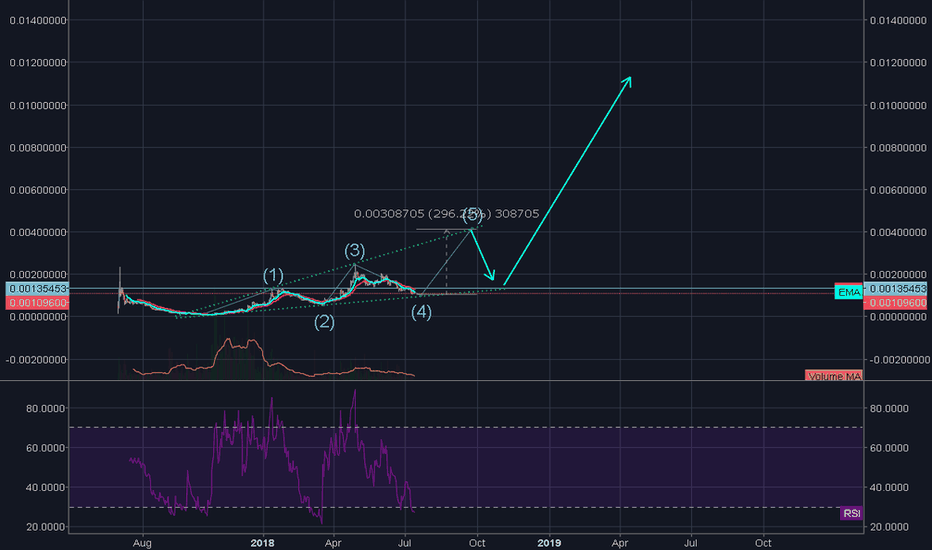
Task: Click -0.00200000 on the right price axis
Action: pyautogui.click(x=898, y=360)
